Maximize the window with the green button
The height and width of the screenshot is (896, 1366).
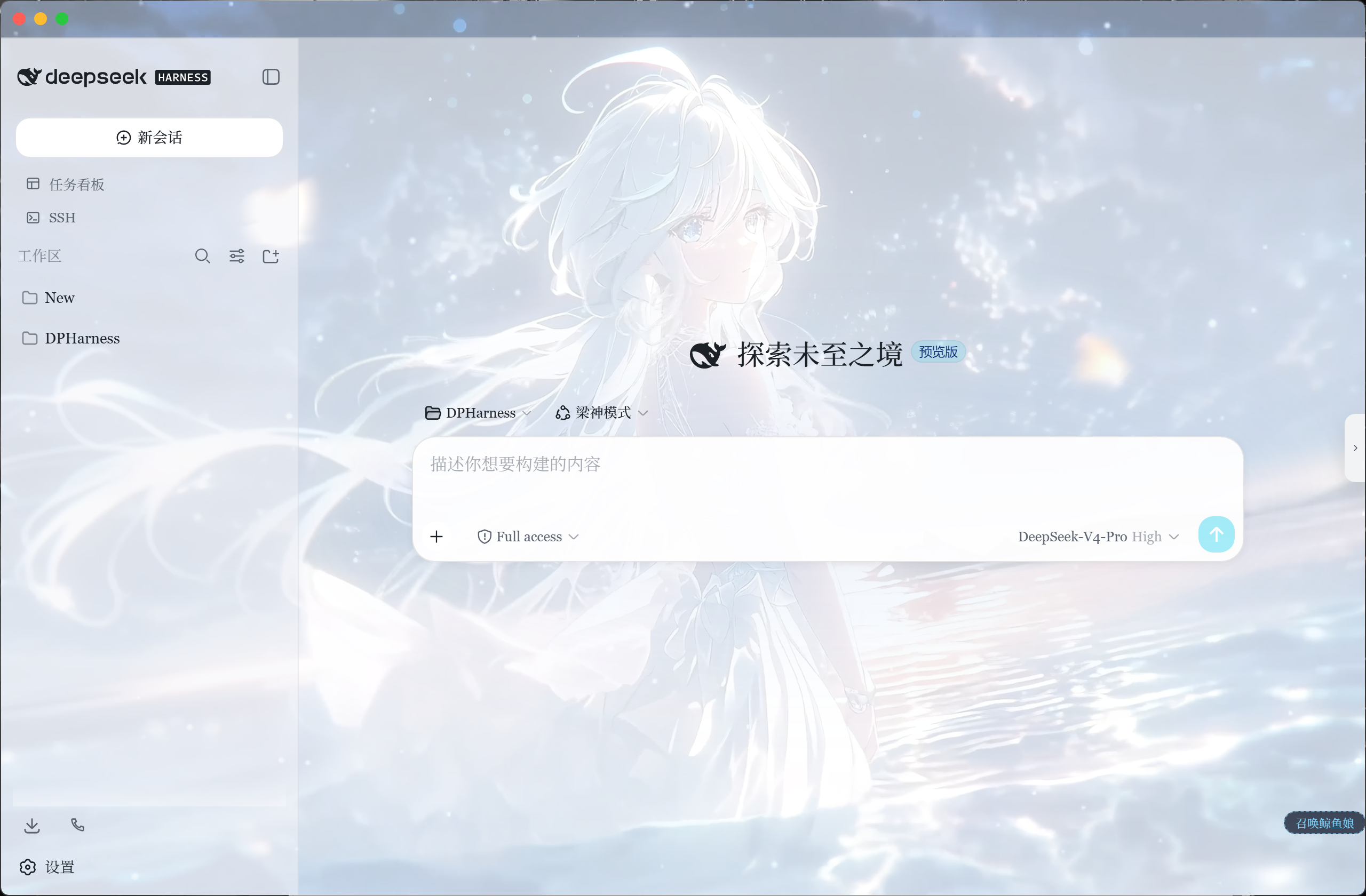pyautogui.click(x=62, y=19)
